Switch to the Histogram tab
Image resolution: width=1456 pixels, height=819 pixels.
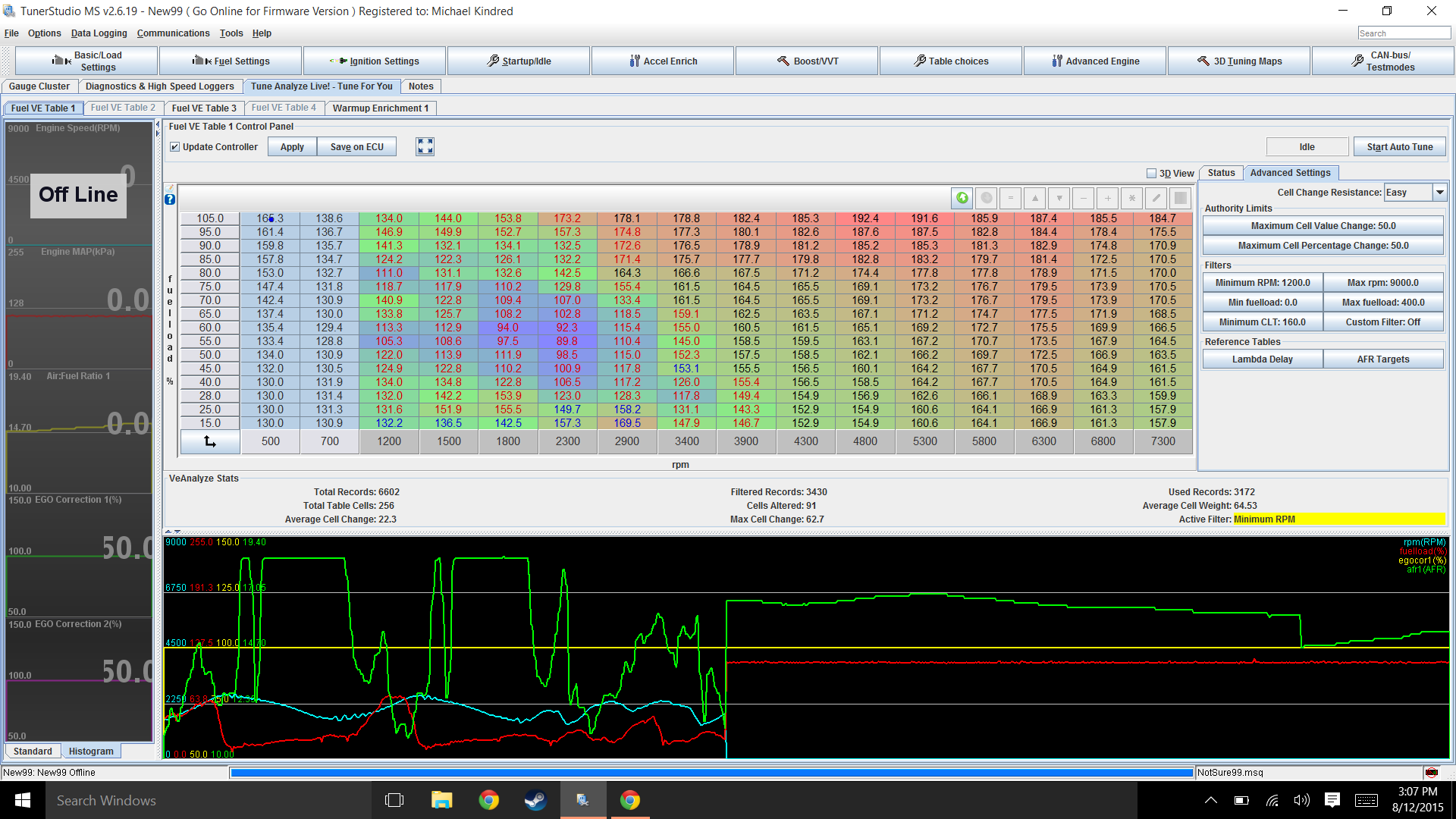pos(91,752)
